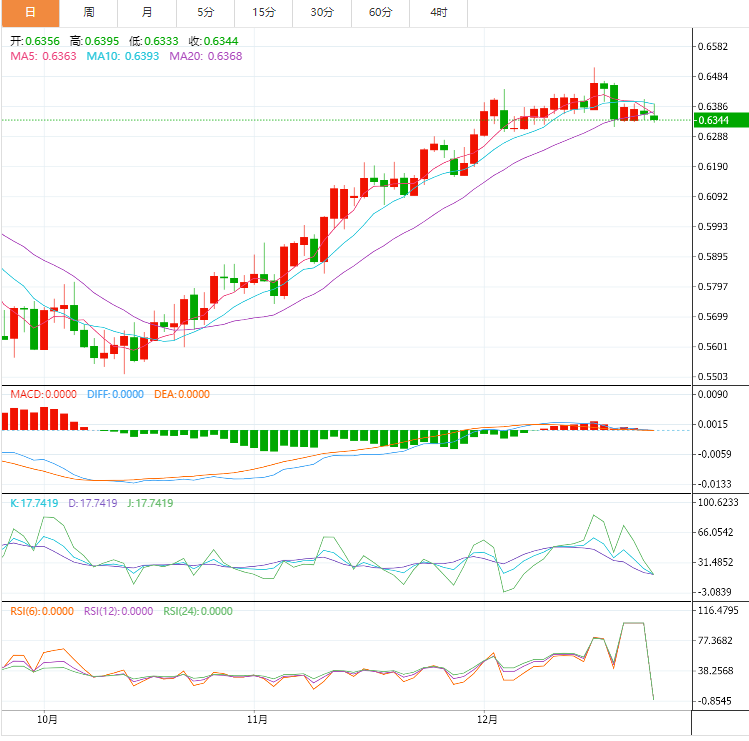The width and height of the screenshot is (749, 741).
Task: Click the RSI(6):0.0000 label
Action: [42, 612]
